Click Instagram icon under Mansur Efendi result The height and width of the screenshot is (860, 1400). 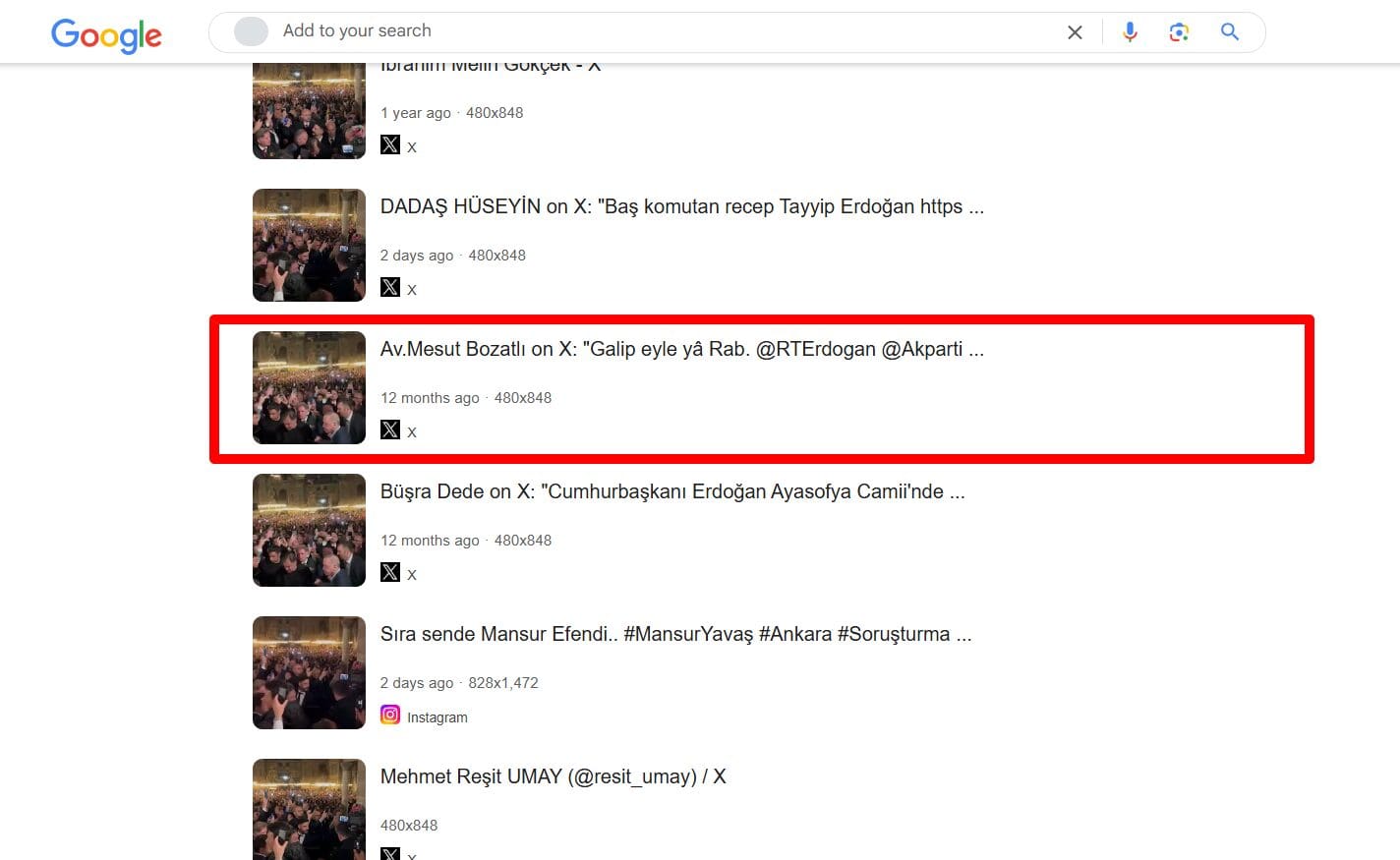pyautogui.click(x=390, y=715)
